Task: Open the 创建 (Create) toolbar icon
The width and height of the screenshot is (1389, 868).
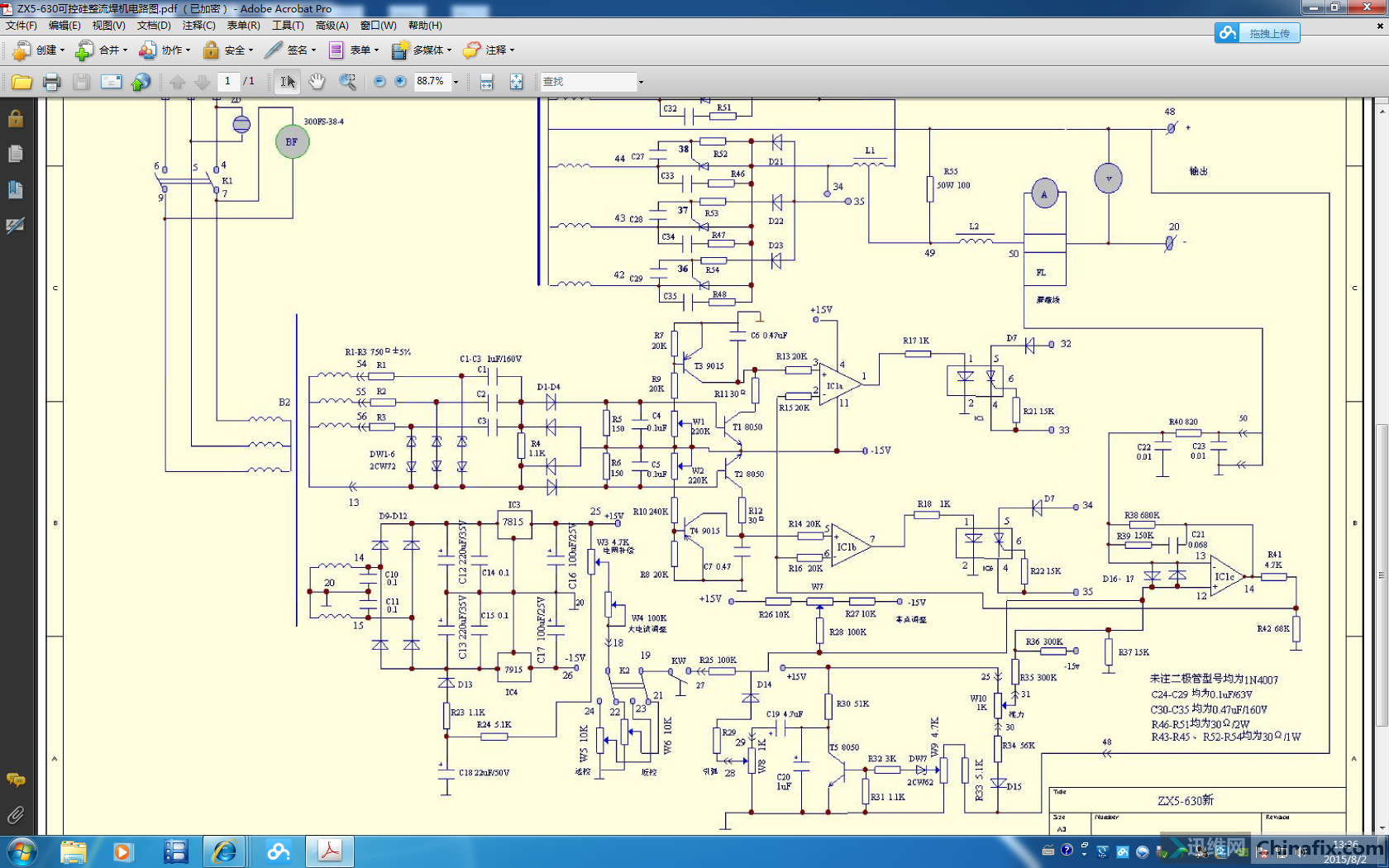Action: click(21, 50)
